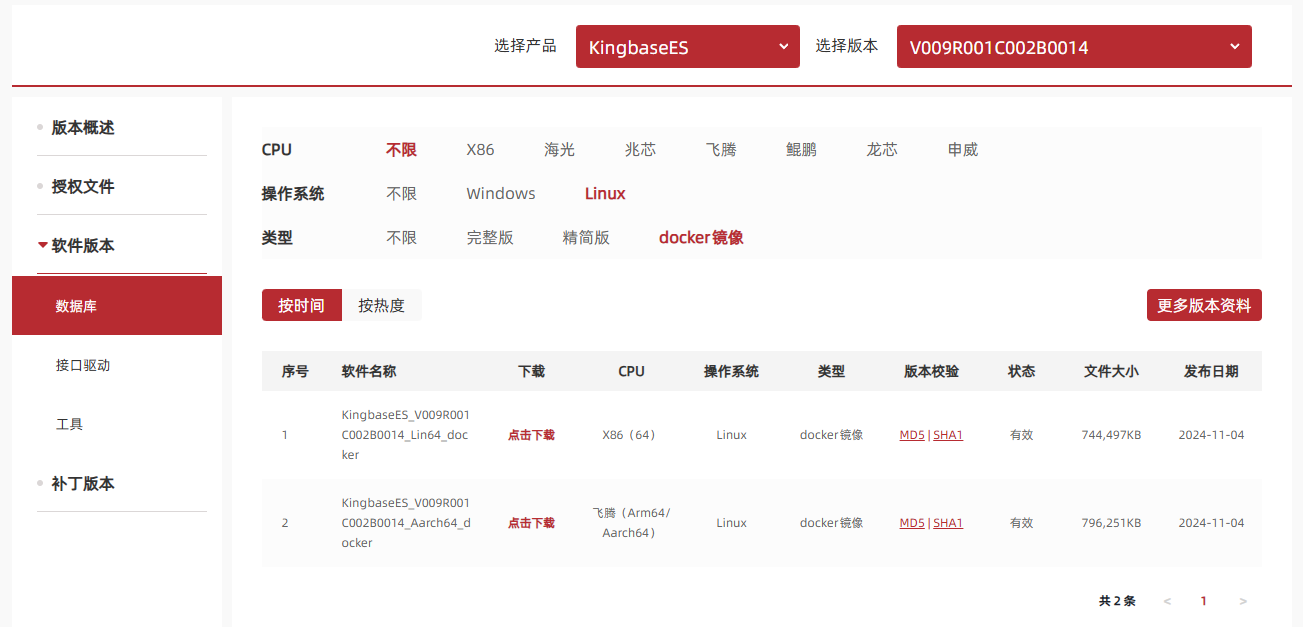
Task: Click 软件名称 column header
Action: 369,371
